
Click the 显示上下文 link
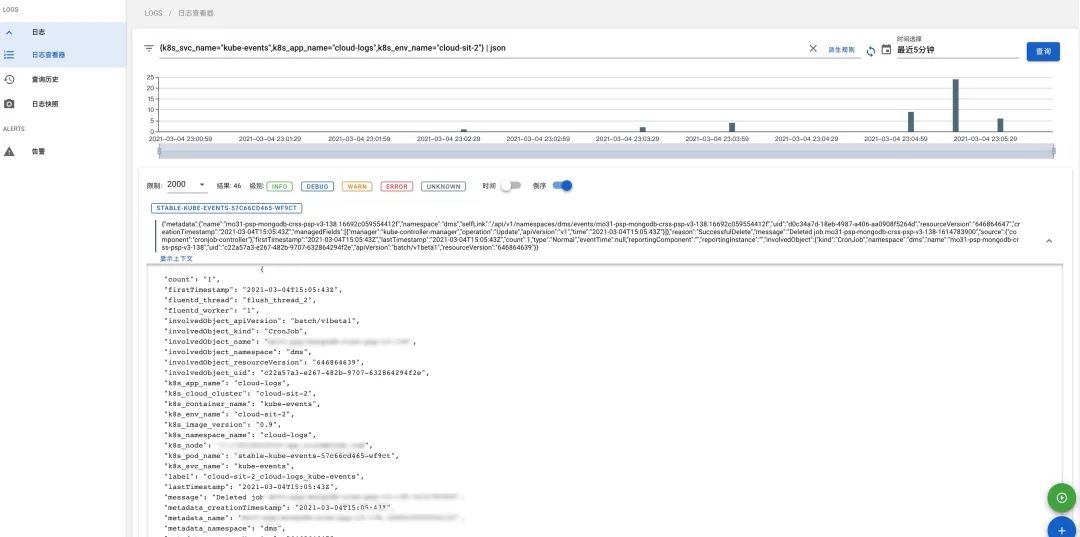click(x=176, y=259)
